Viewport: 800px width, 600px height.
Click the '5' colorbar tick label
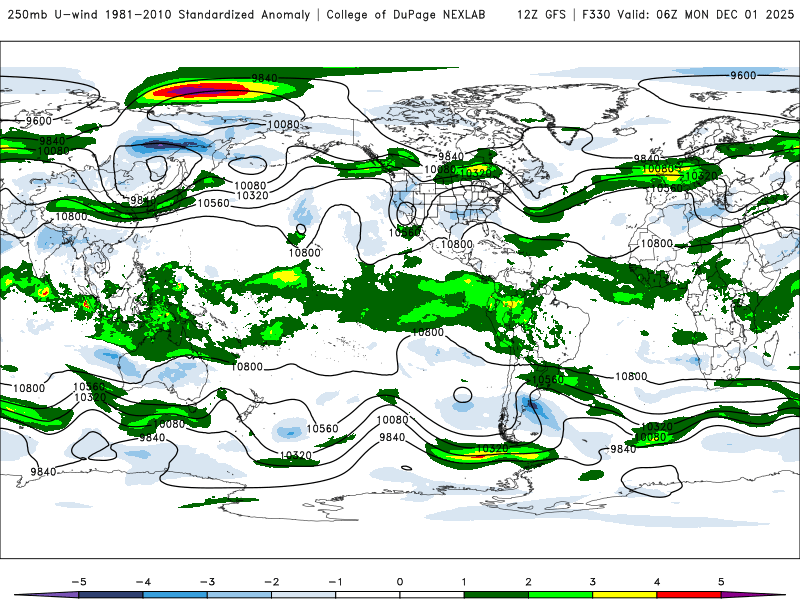coord(721,582)
